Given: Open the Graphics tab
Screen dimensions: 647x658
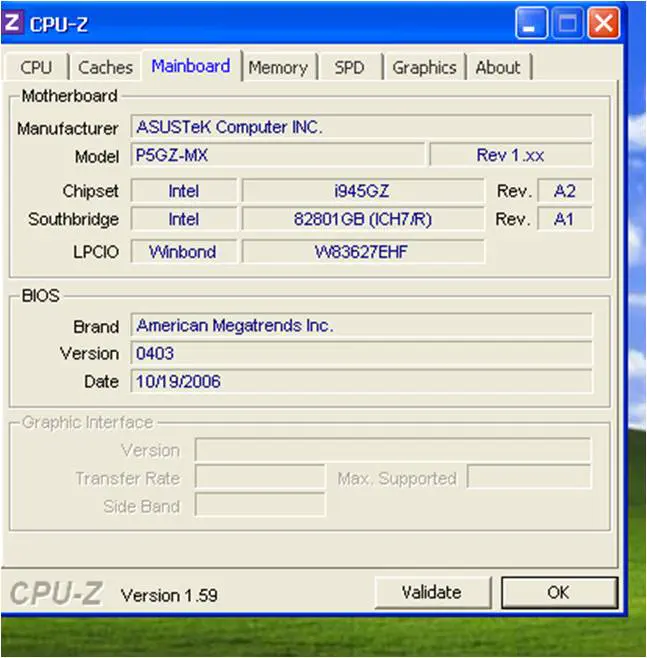Looking at the screenshot, I should pos(424,68).
